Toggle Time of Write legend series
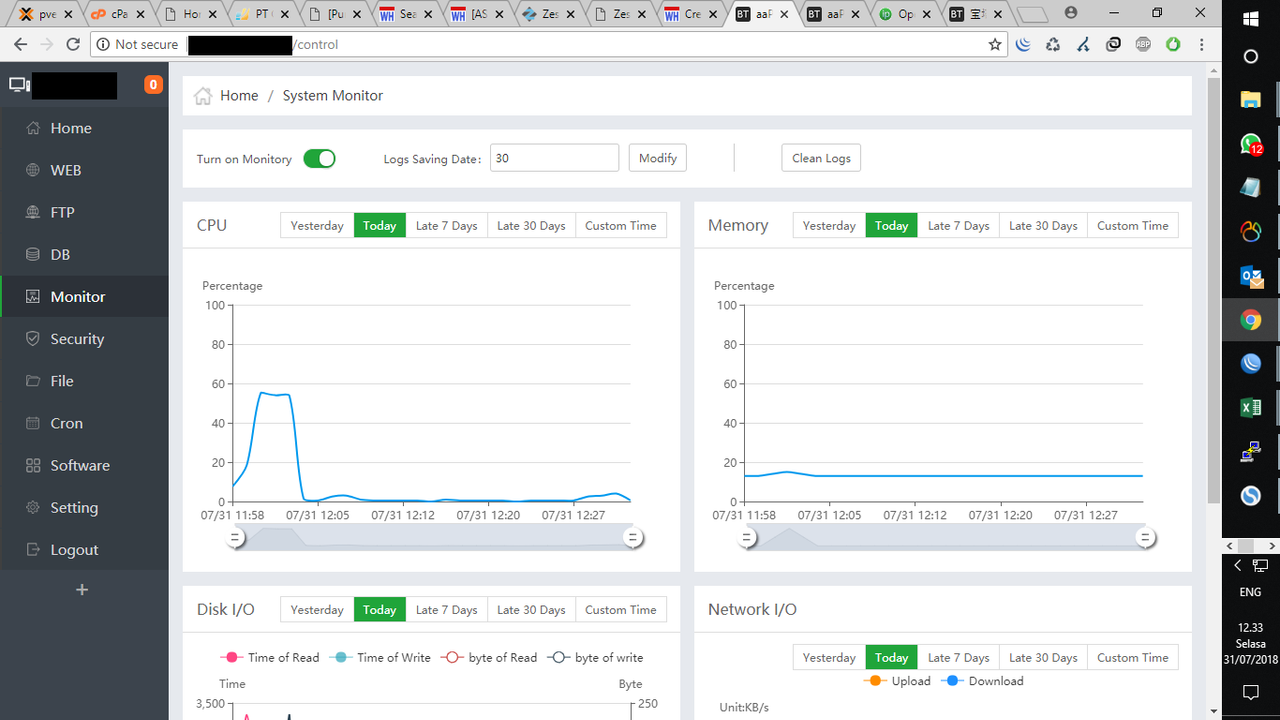Viewport: 1280px width, 720px height. [x=379, y=658]
